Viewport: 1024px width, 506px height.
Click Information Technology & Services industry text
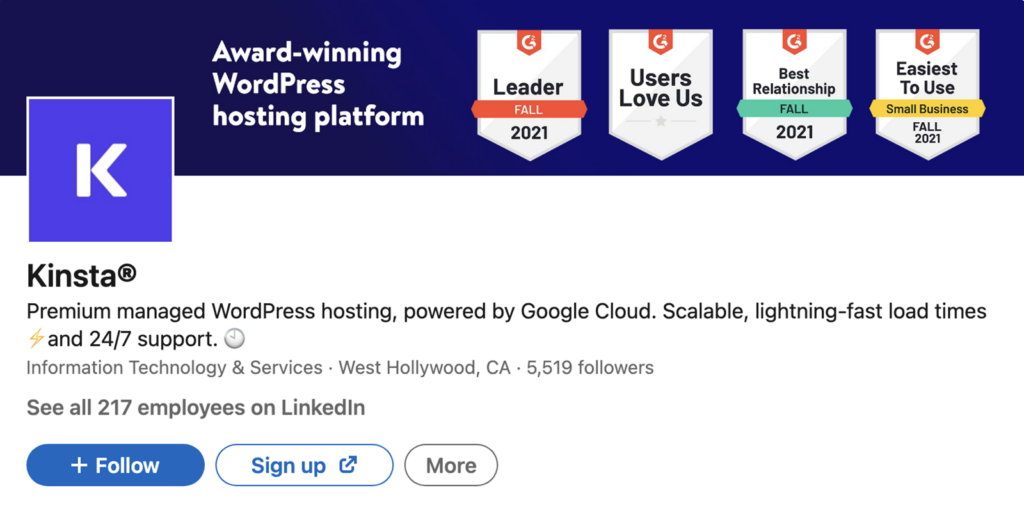[174, 368]
